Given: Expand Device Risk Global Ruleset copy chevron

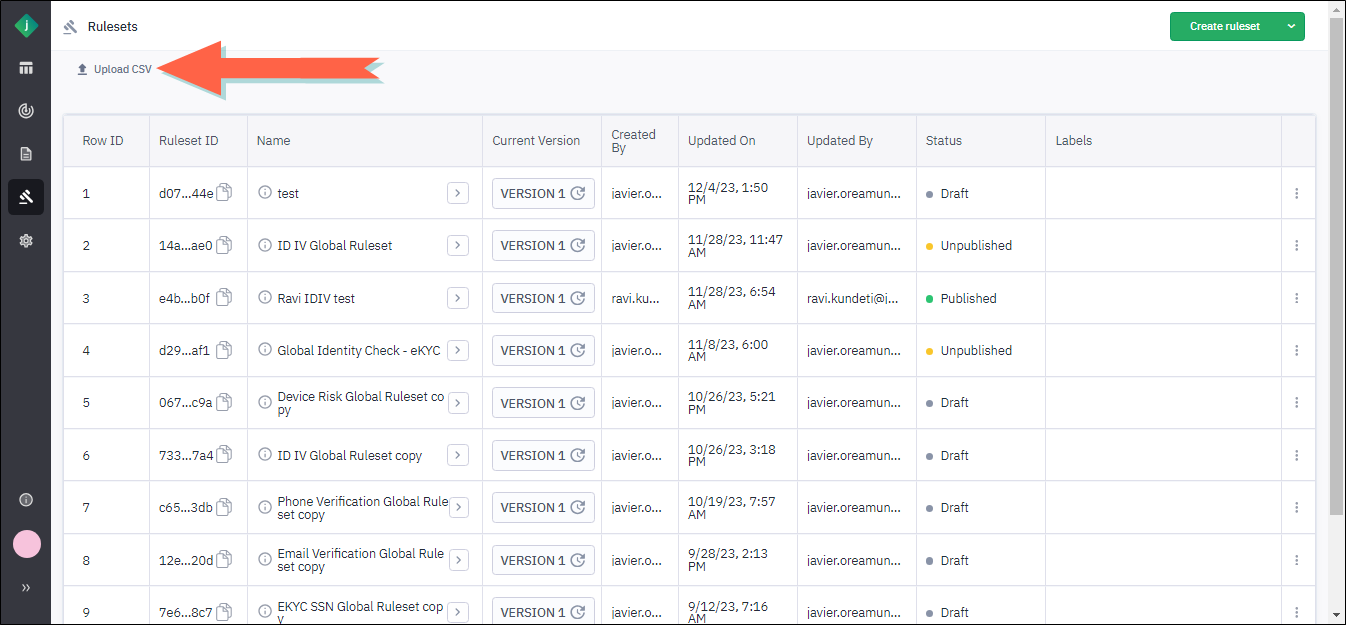Looking at the screenshot, I should pyautogui.click(x=458, y=403).
